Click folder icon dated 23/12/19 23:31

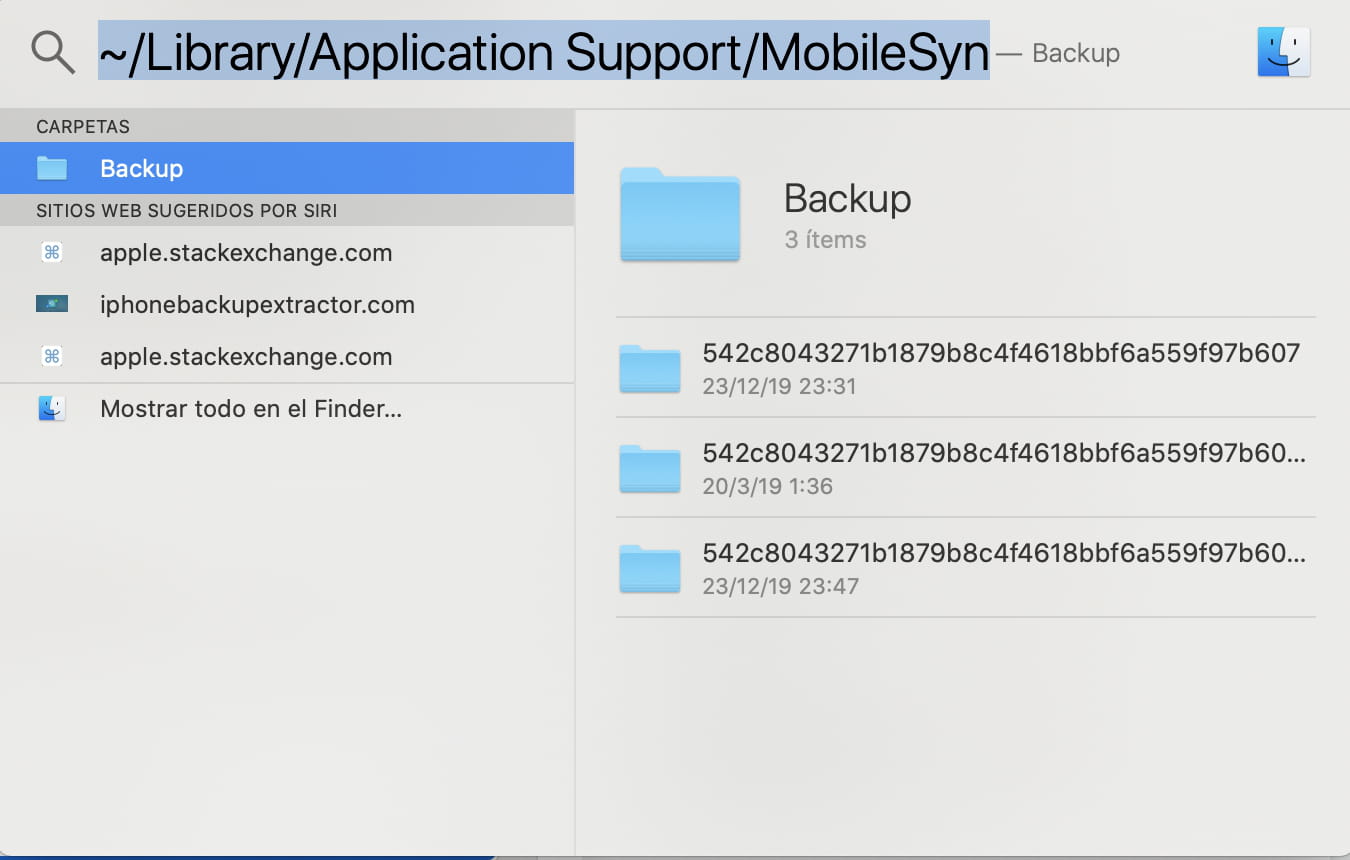pos(650,368)
